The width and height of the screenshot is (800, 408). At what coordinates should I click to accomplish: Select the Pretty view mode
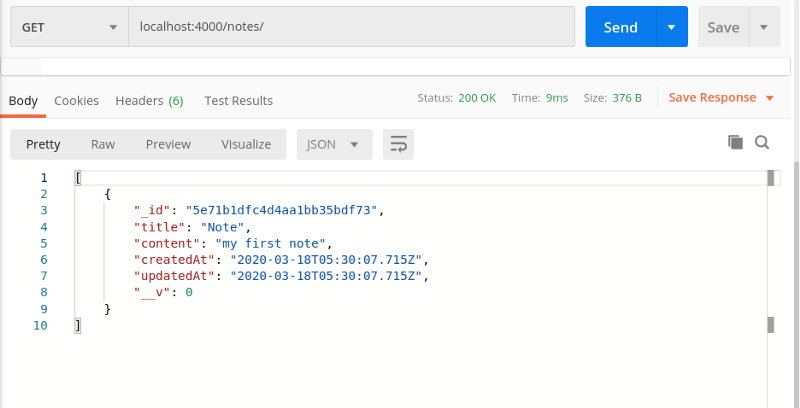click(43, 144)
